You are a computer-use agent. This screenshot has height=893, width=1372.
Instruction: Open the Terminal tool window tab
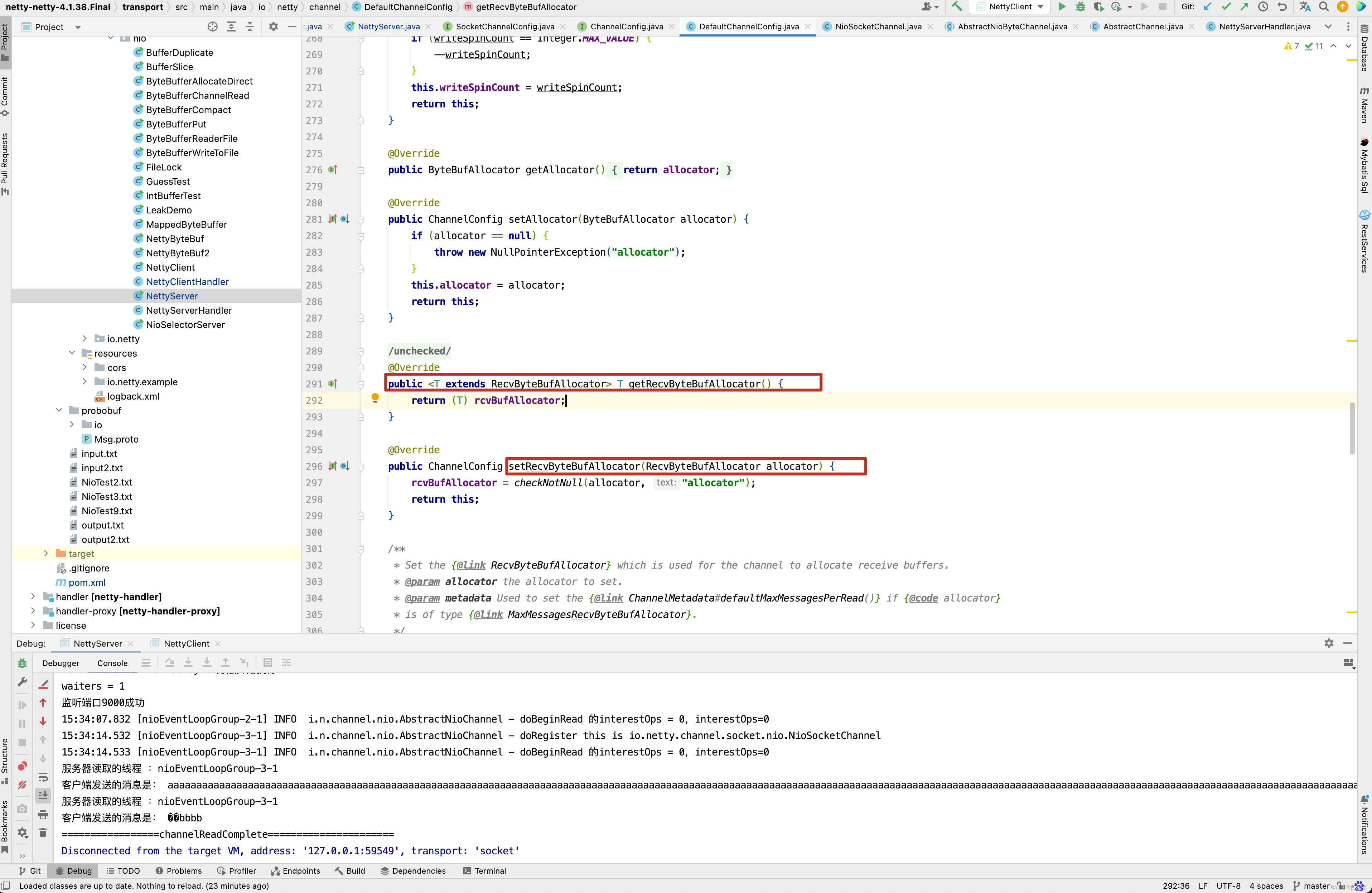click(x=485, y=871)
